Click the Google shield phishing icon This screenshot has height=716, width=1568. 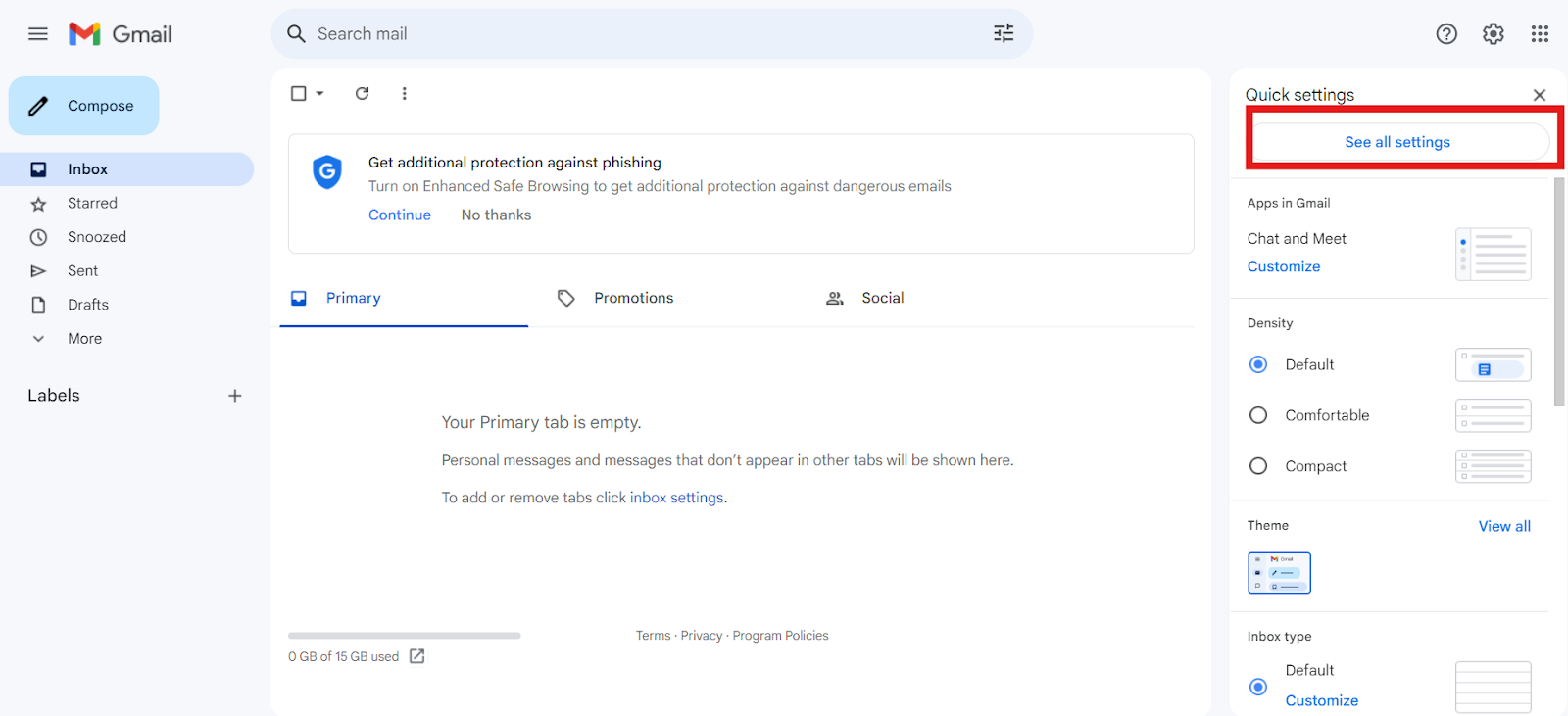click(x=327, y=172)
